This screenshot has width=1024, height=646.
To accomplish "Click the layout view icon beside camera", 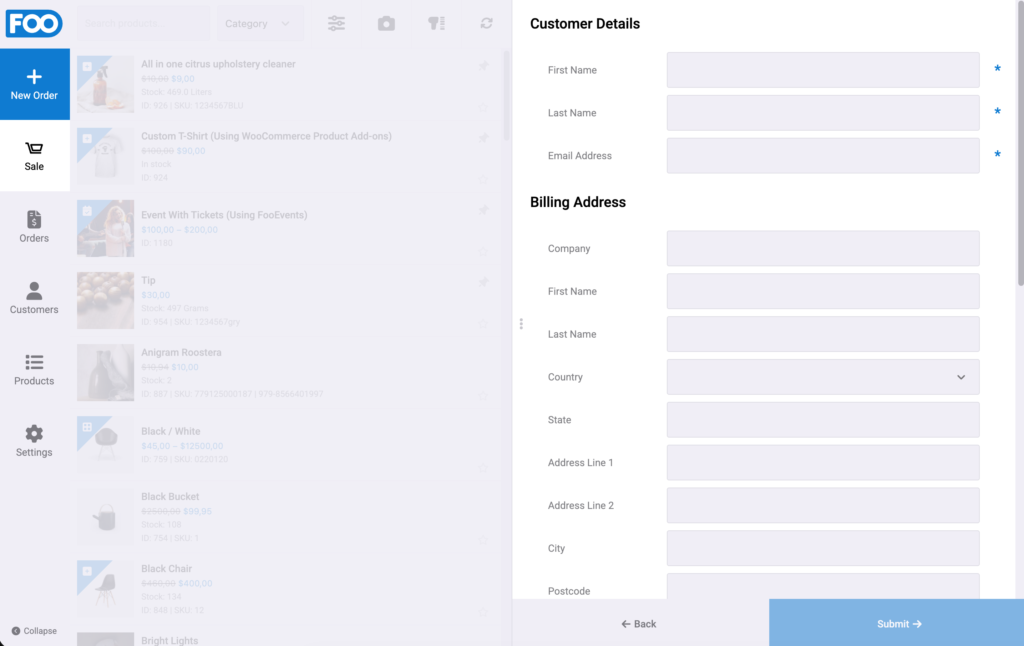I will click(x=436, y=24).
